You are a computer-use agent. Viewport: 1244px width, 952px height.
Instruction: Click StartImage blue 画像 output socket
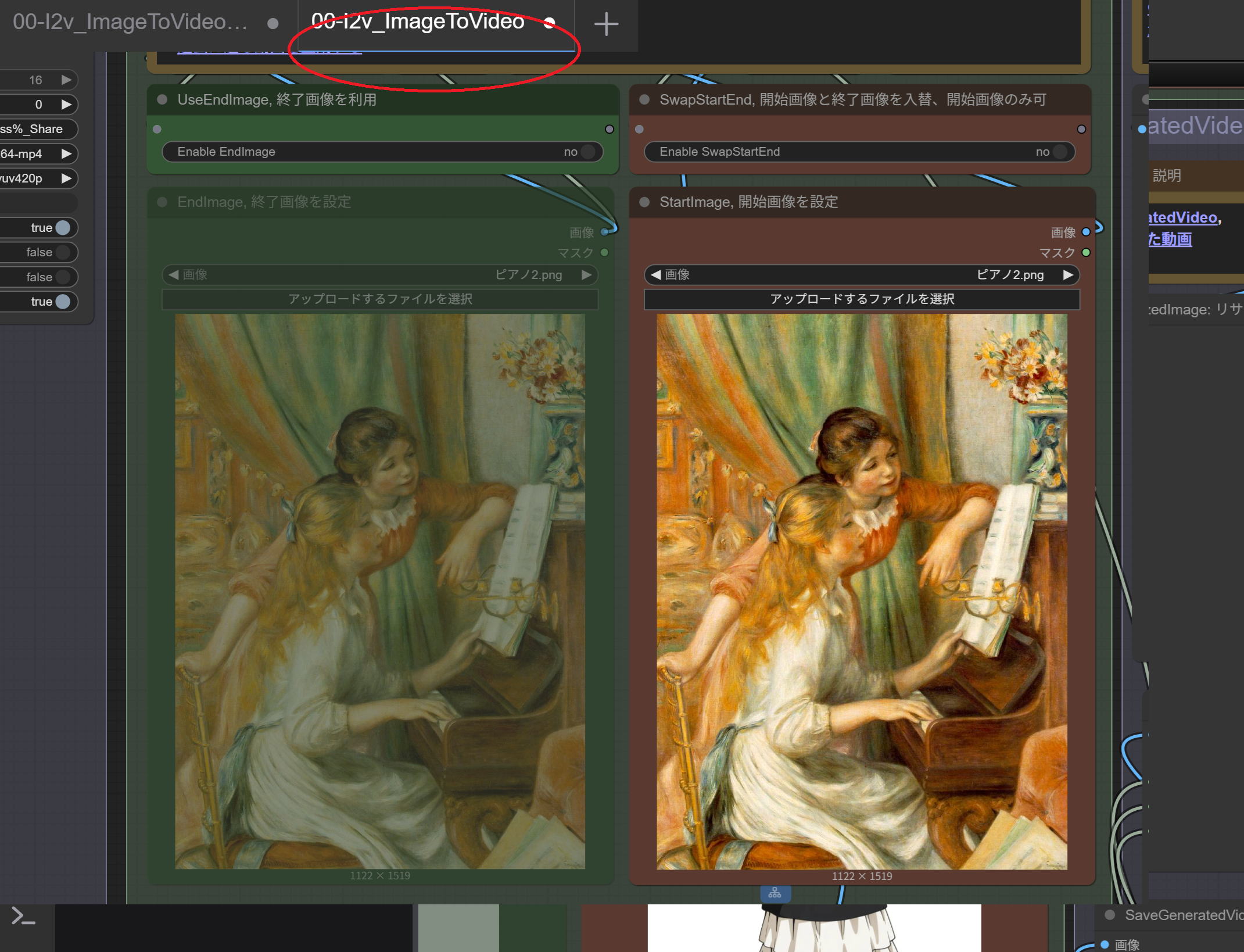click(x=1085, y=232)
